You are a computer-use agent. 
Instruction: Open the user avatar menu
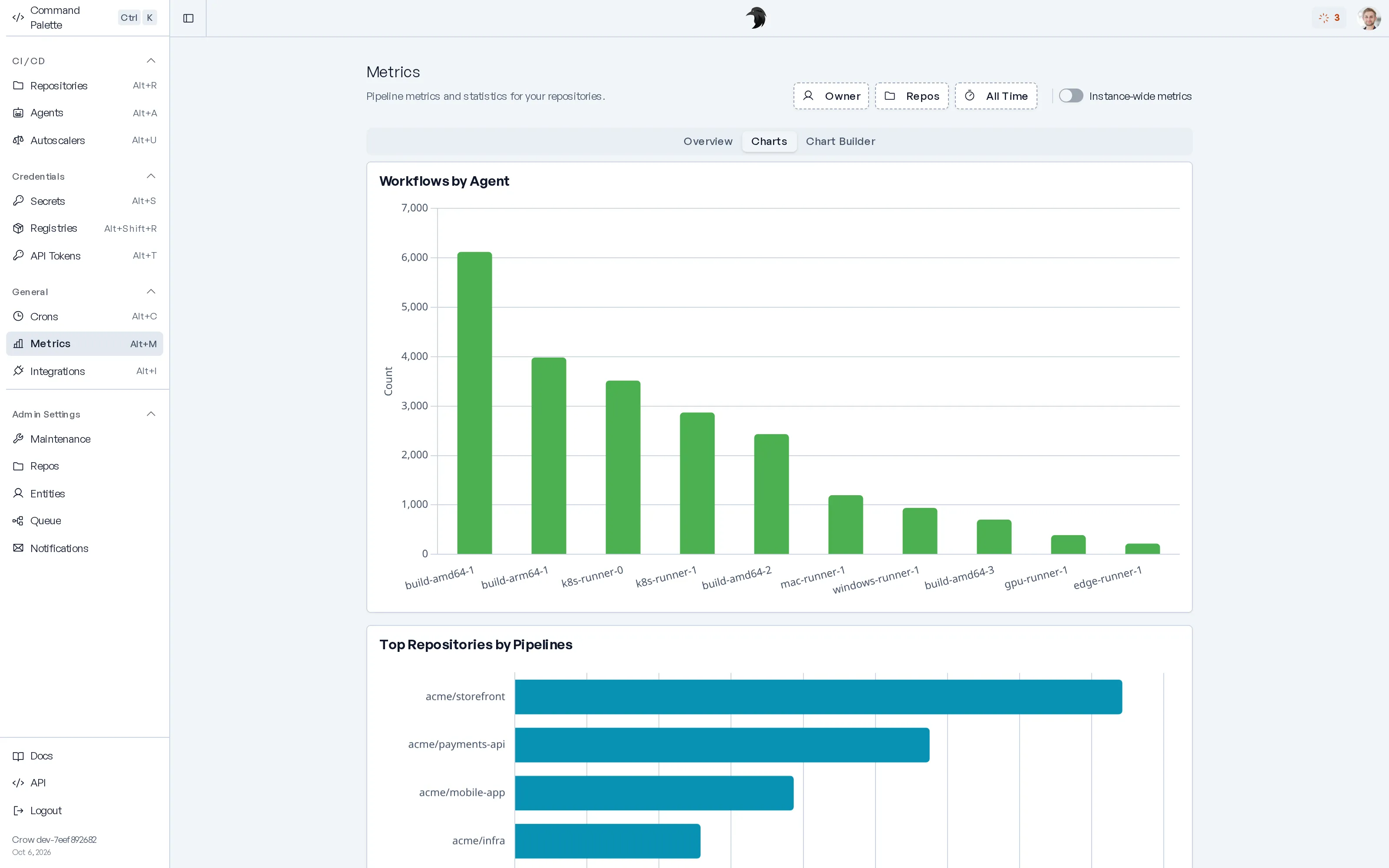coord(1369,18)
